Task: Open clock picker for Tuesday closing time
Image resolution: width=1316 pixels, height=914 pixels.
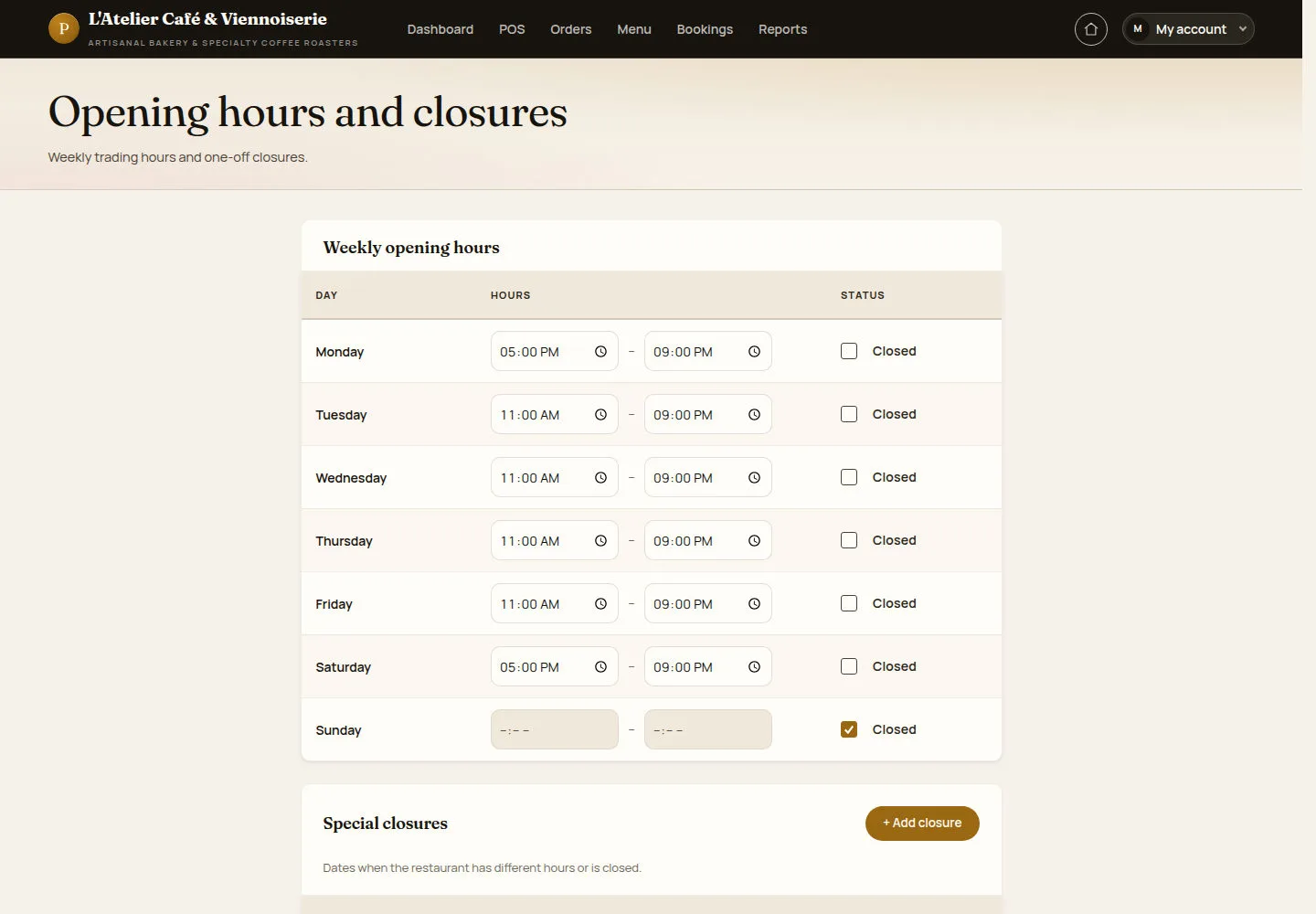Action: coord(754,415)
